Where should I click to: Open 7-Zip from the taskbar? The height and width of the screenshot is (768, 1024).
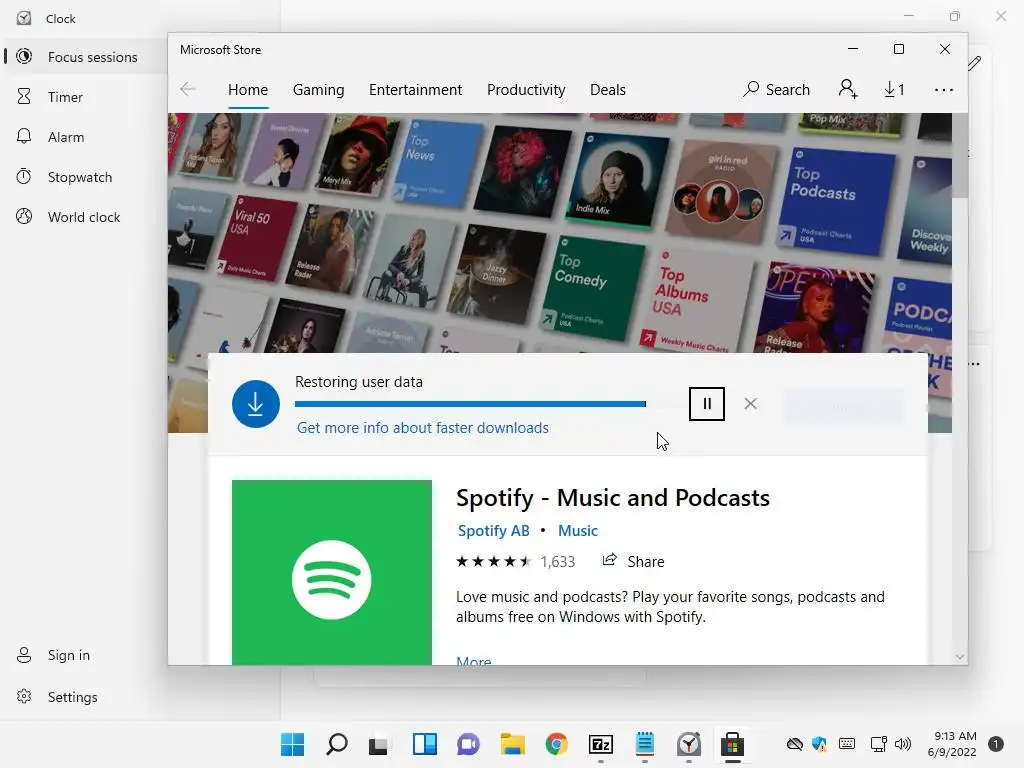[601, 744]
